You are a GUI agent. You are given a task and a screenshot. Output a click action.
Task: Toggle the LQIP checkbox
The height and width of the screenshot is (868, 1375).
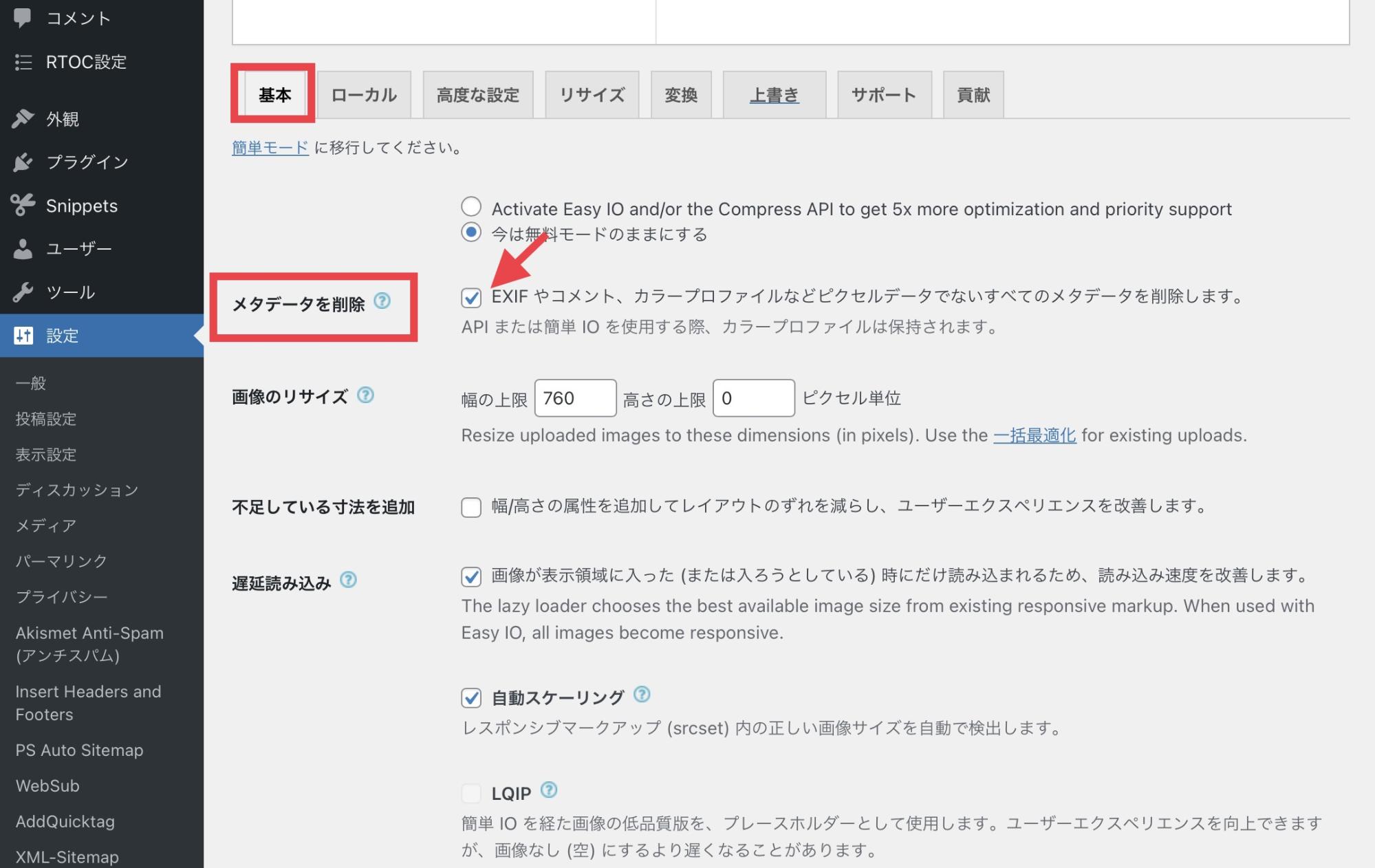coord(471,793)
